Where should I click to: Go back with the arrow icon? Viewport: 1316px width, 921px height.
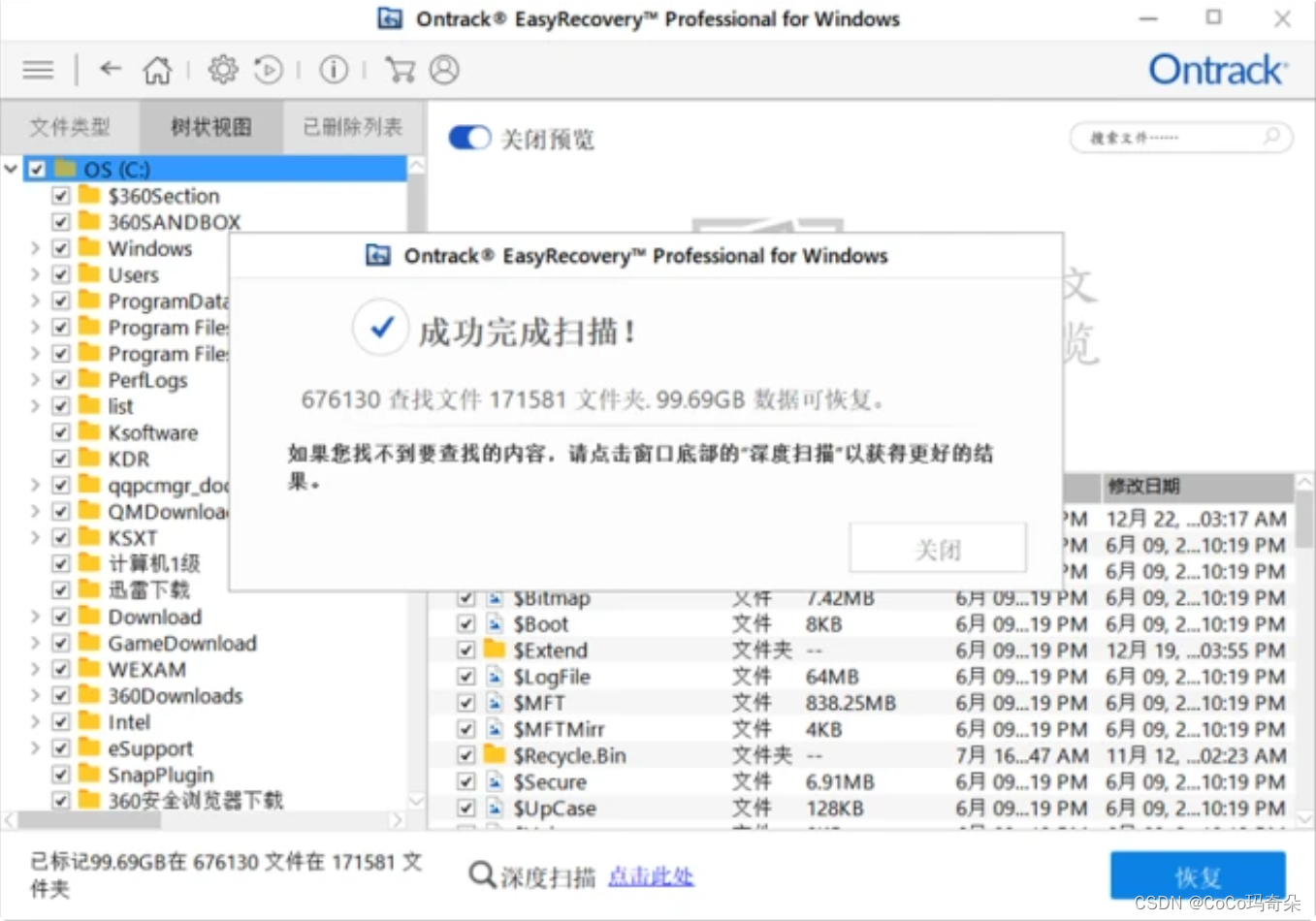coord(111,69)
